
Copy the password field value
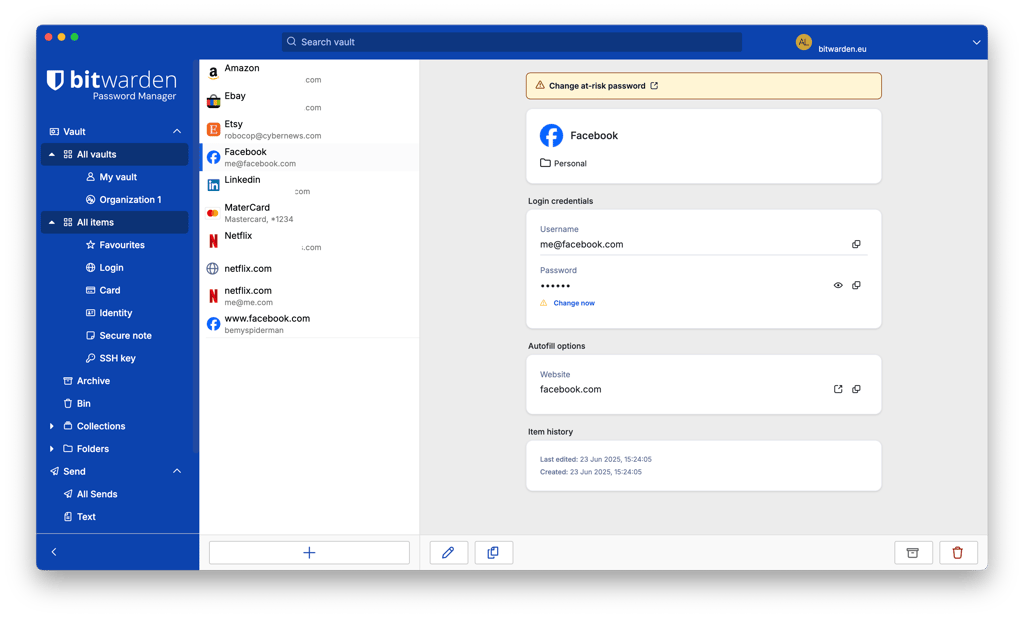[x=856, y=285]
